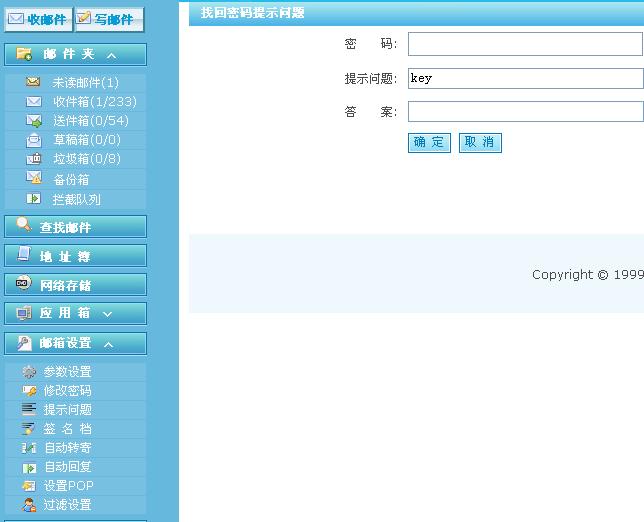Go to 修改密码 page
This screenshot has width=644, height=522.
tap(68, 391)
